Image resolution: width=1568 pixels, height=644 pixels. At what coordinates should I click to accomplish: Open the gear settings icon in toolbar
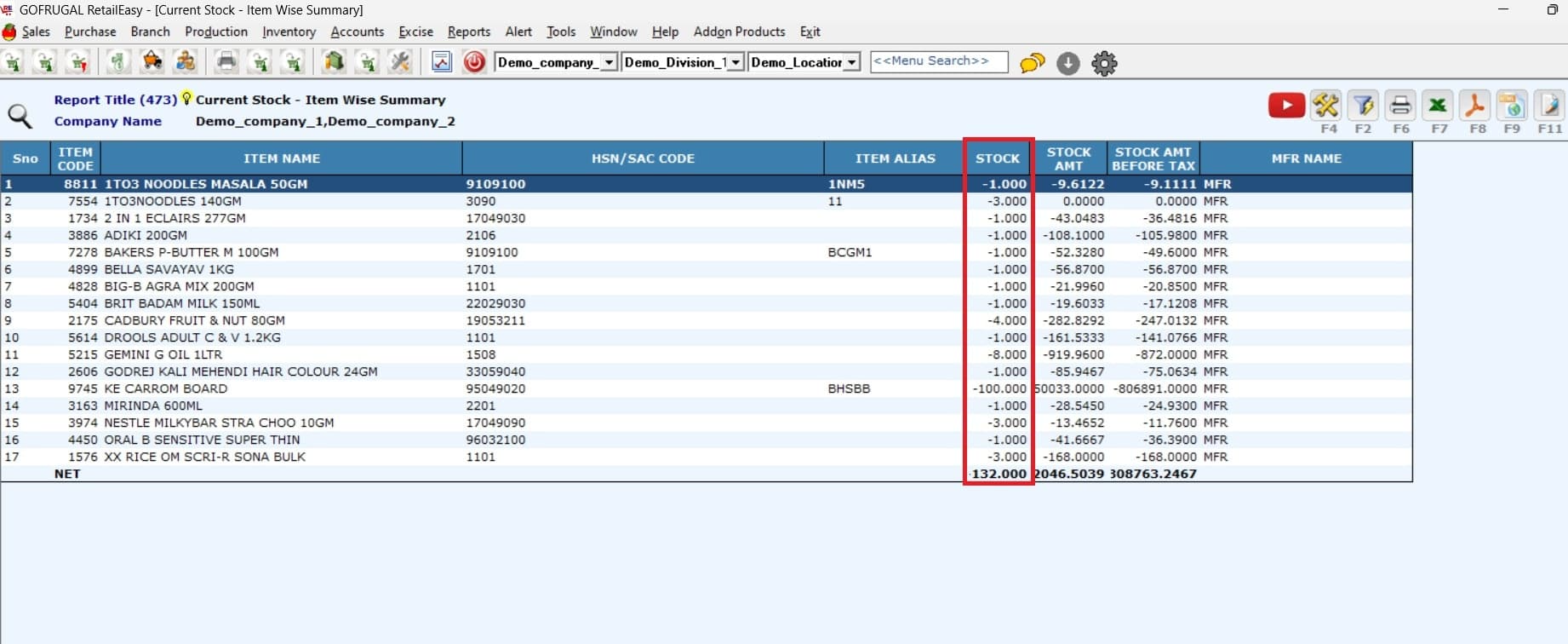1104,63
